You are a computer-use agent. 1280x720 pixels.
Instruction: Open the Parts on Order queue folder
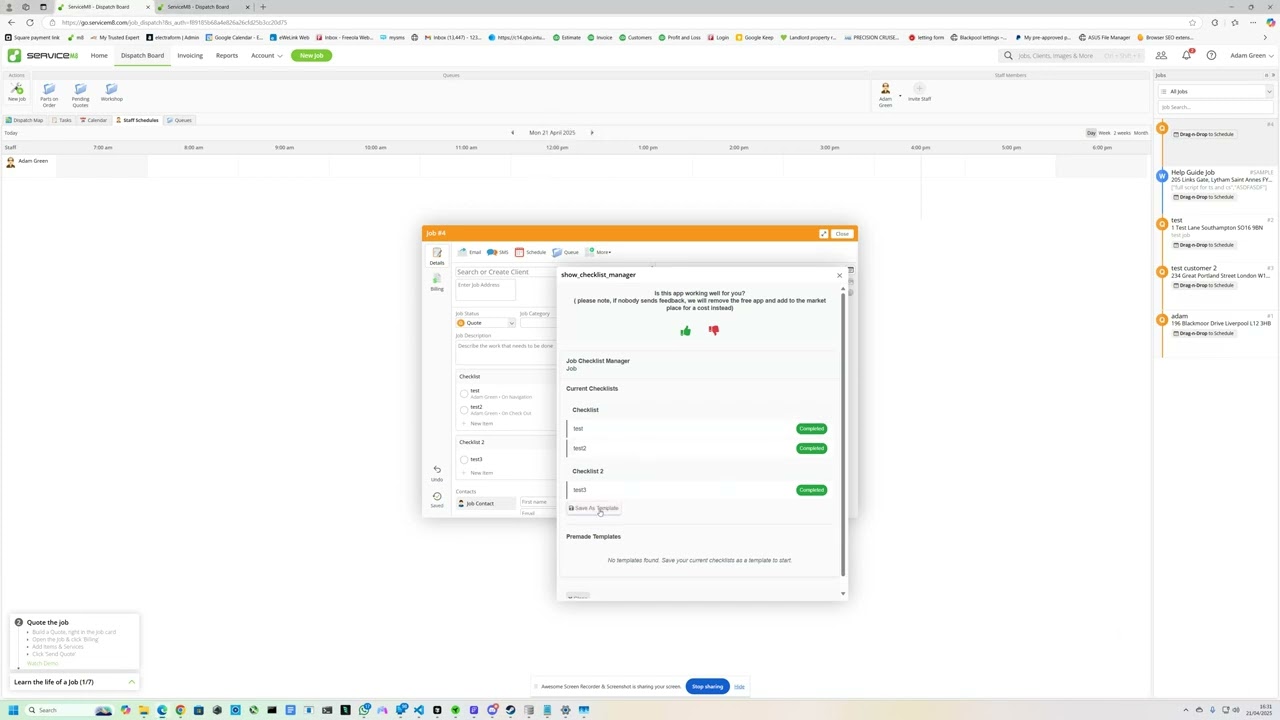(x=49, y=89)
